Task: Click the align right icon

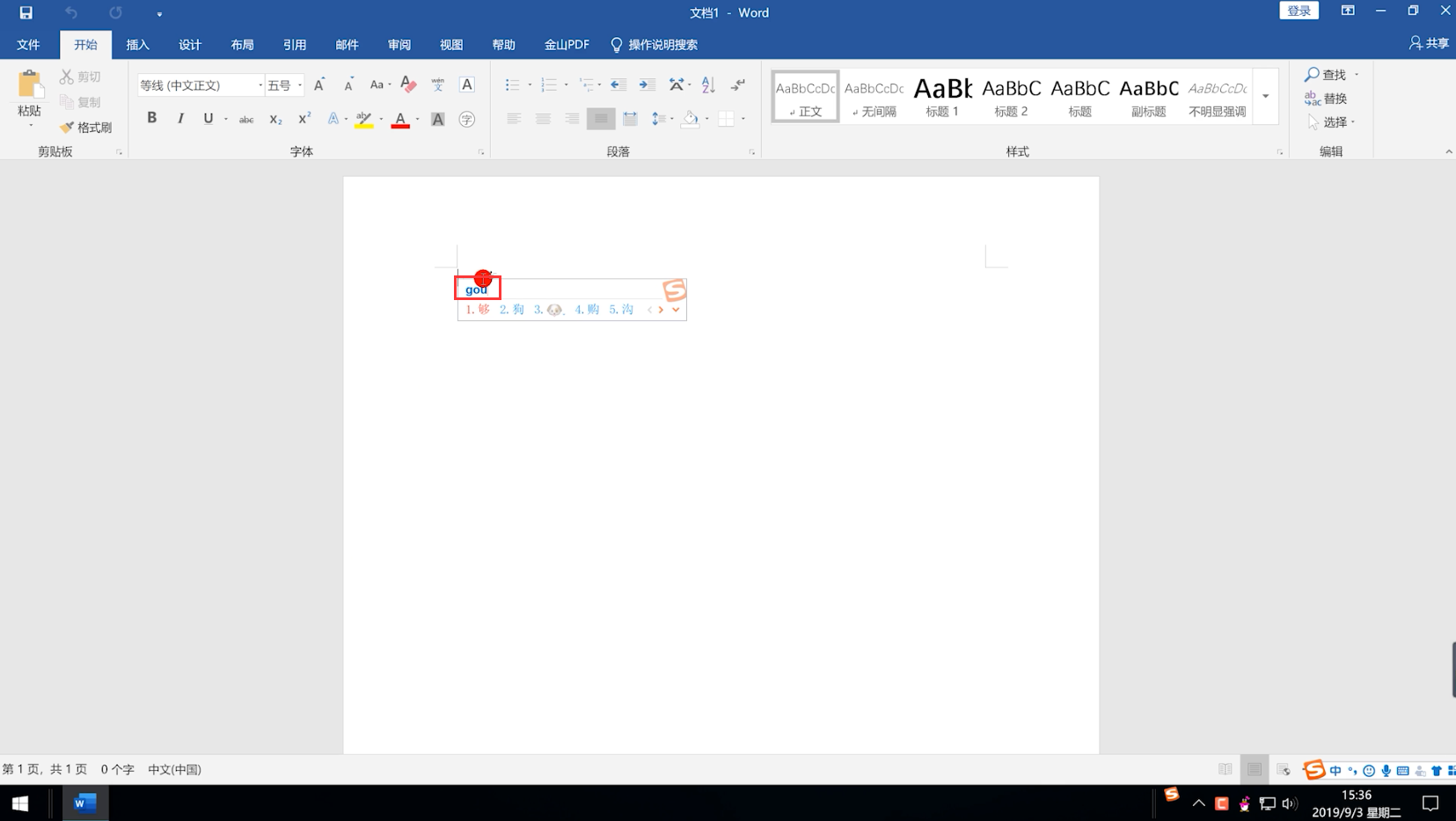Action: (572, 119)
